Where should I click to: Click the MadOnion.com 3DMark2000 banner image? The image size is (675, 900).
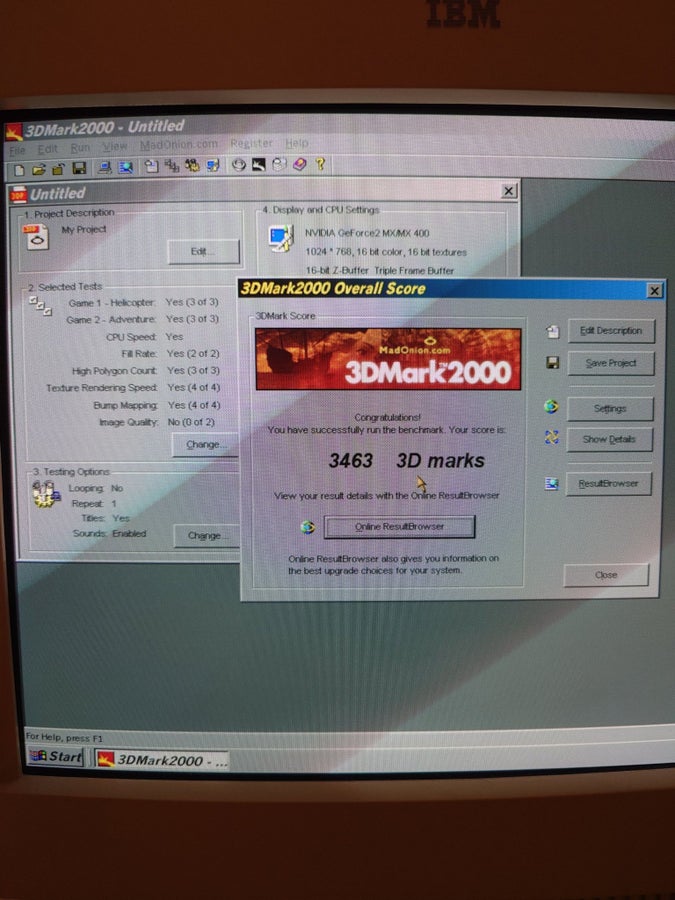[389, 359]
